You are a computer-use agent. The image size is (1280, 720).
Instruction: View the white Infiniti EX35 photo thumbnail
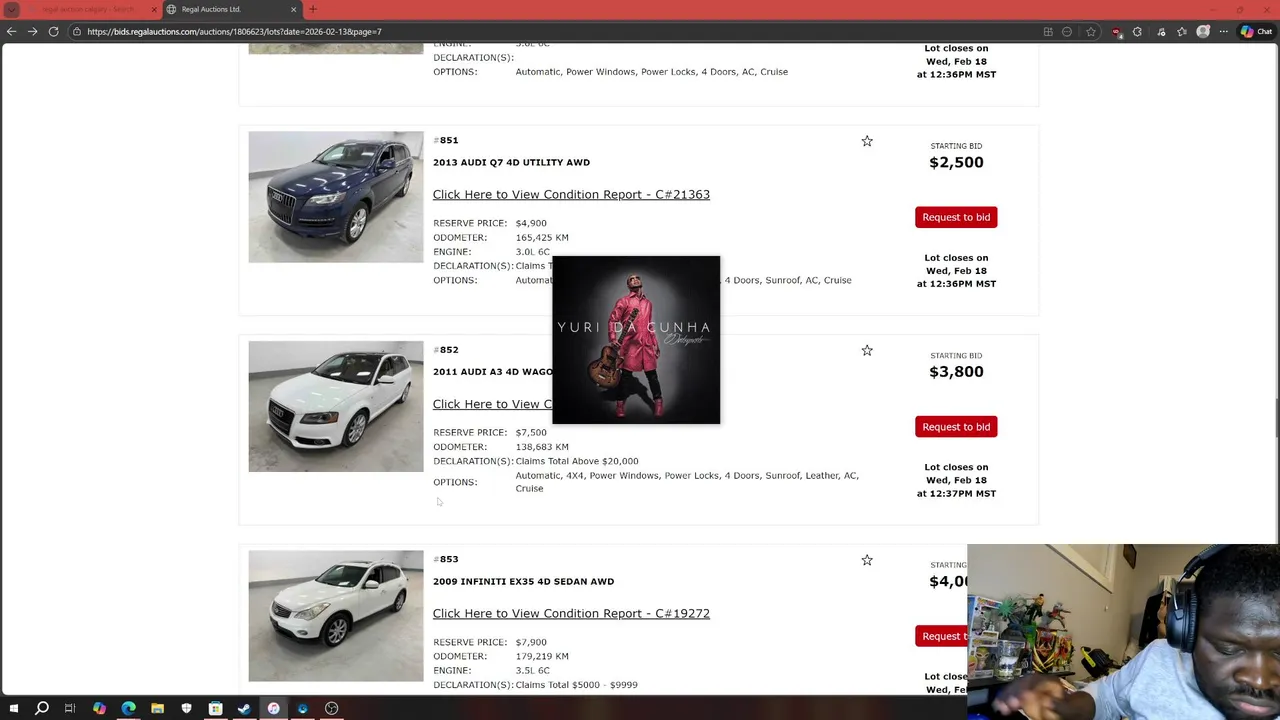[336, 616]
